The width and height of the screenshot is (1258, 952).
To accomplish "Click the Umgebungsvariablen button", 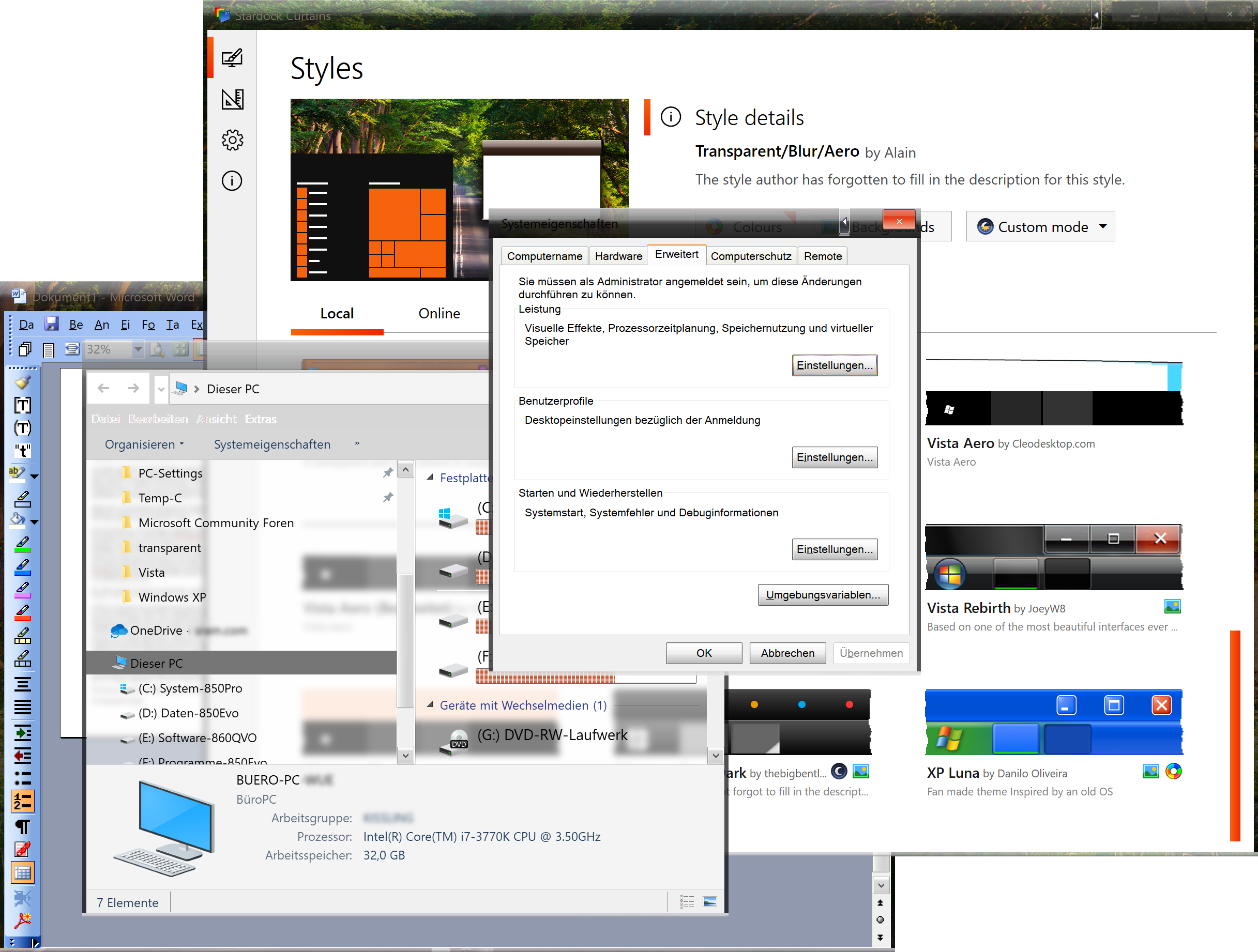I will tap(823, 594).
